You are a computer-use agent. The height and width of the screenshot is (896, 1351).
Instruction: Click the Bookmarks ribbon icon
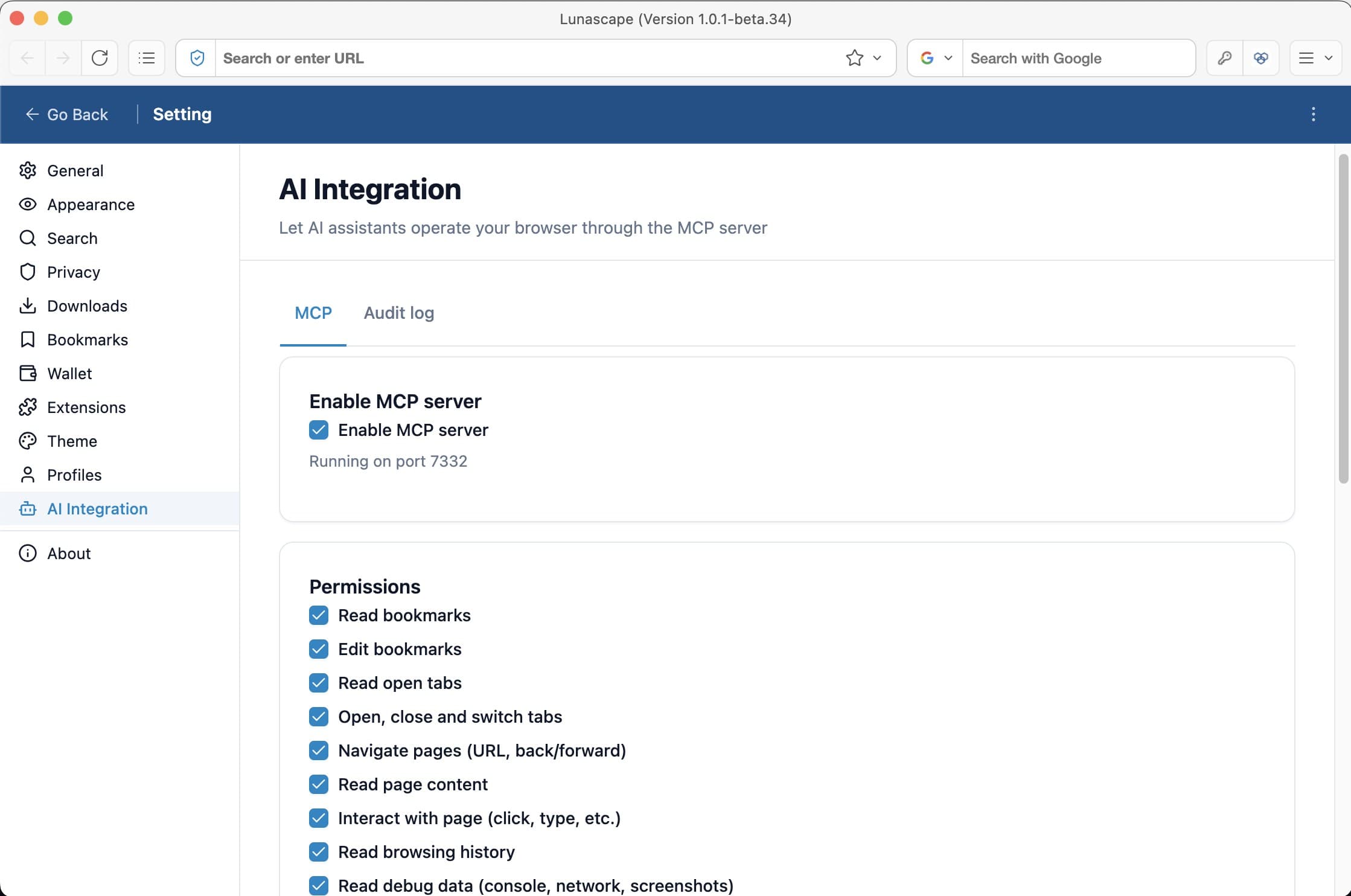tap(28, 340)
